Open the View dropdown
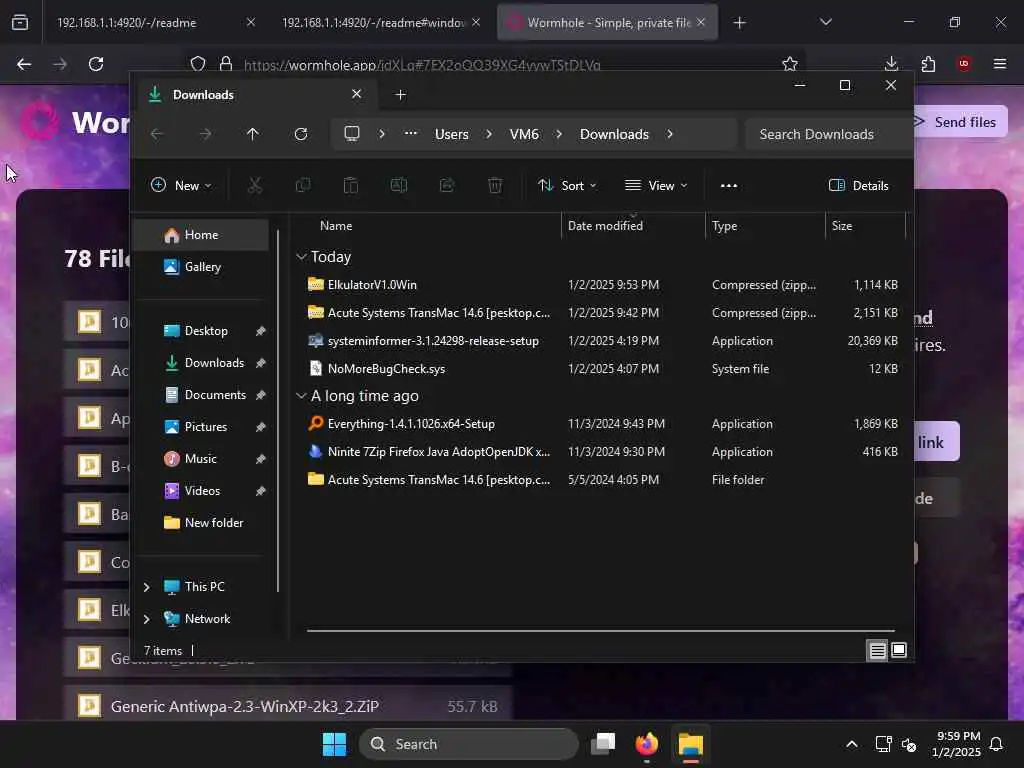The image size is (1024, 768). pos(656,185)
